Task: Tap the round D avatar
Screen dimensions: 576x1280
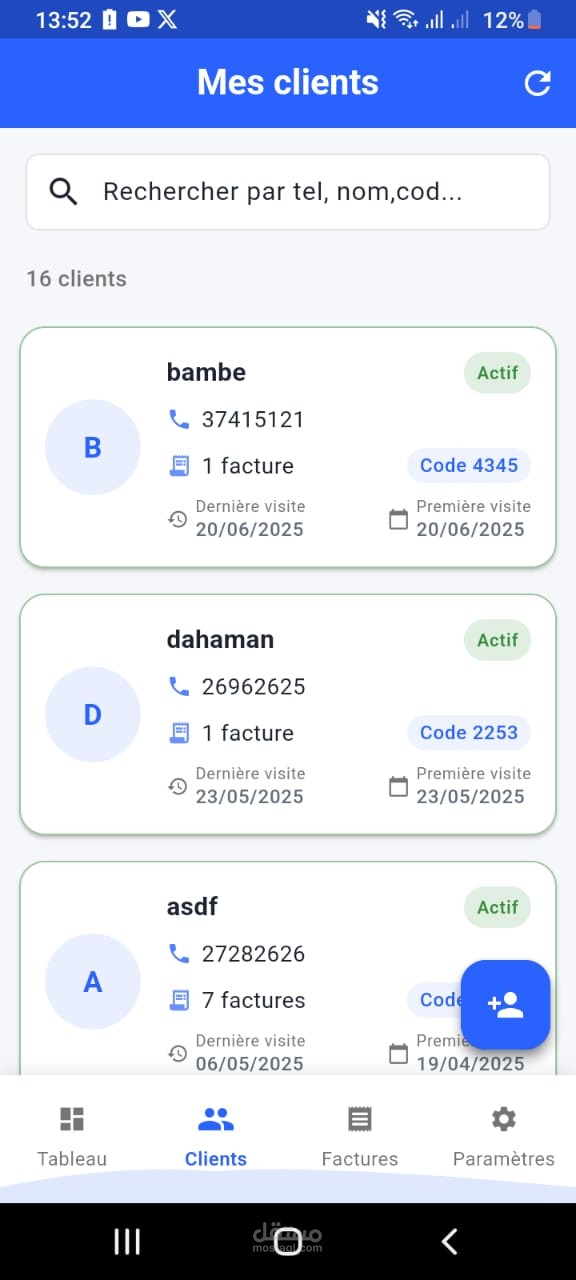Action: tap(93, 714)
